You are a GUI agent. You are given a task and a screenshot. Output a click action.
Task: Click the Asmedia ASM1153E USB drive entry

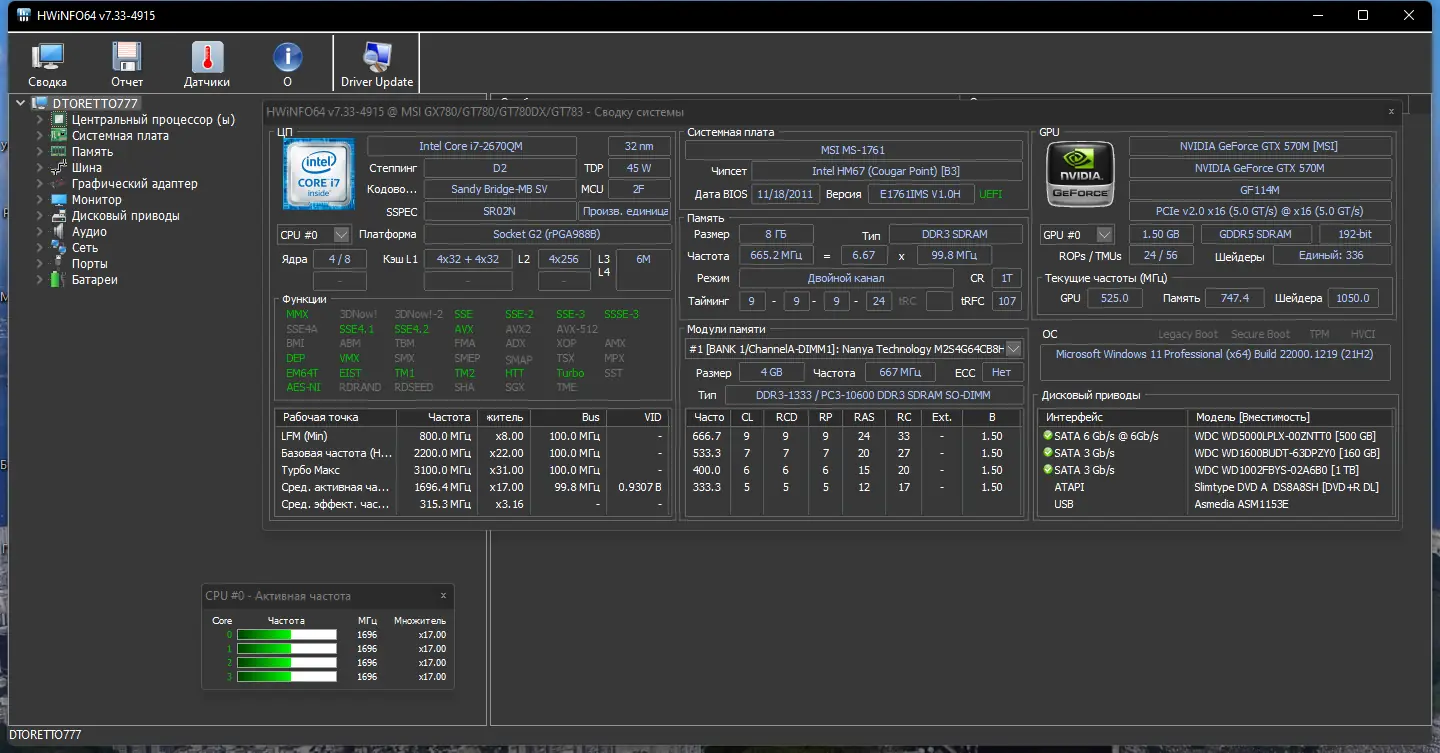pyautogui.click(x=1241, y=504)
